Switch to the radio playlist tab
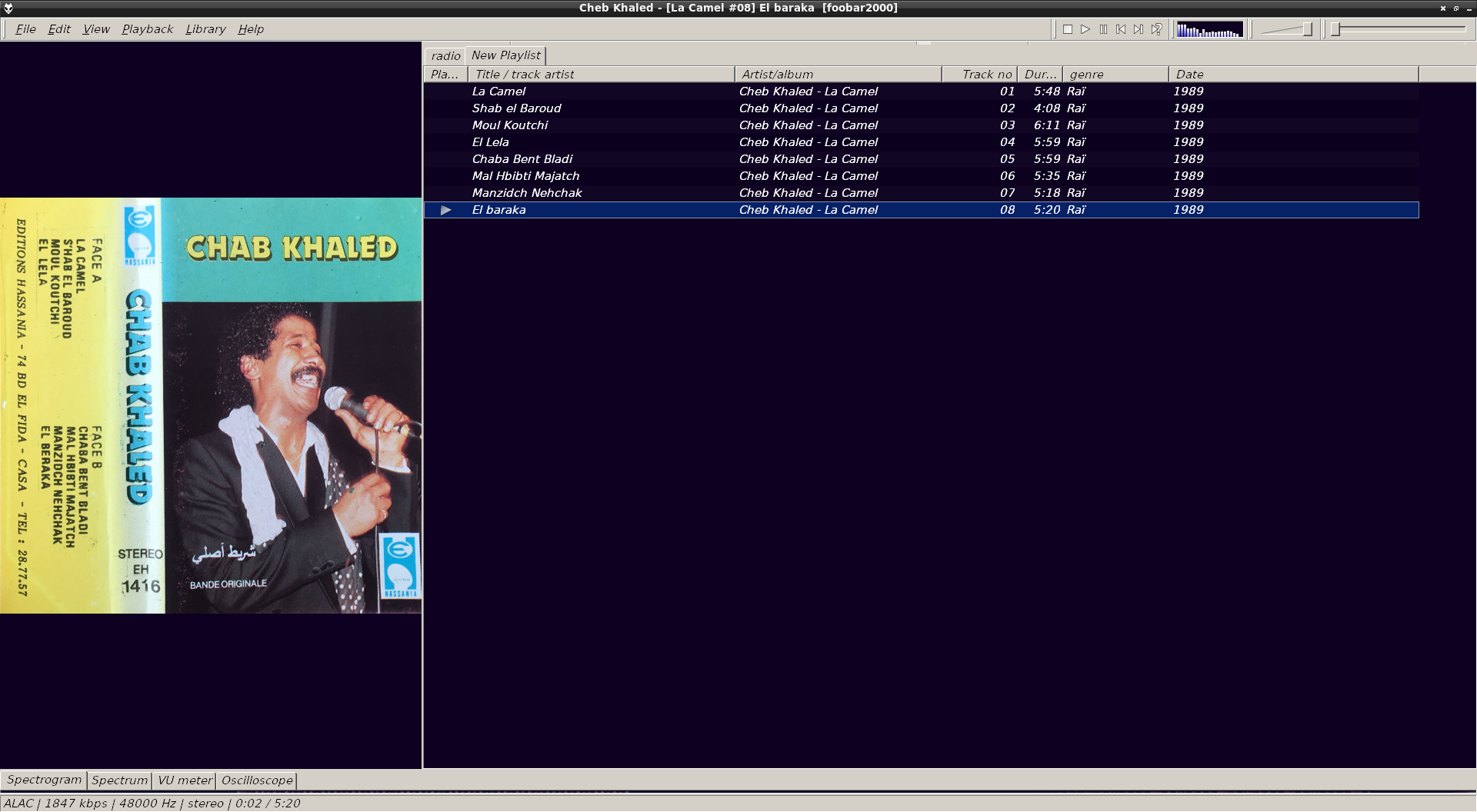This screenshot has height=812, width=1477. coord(445,56)
